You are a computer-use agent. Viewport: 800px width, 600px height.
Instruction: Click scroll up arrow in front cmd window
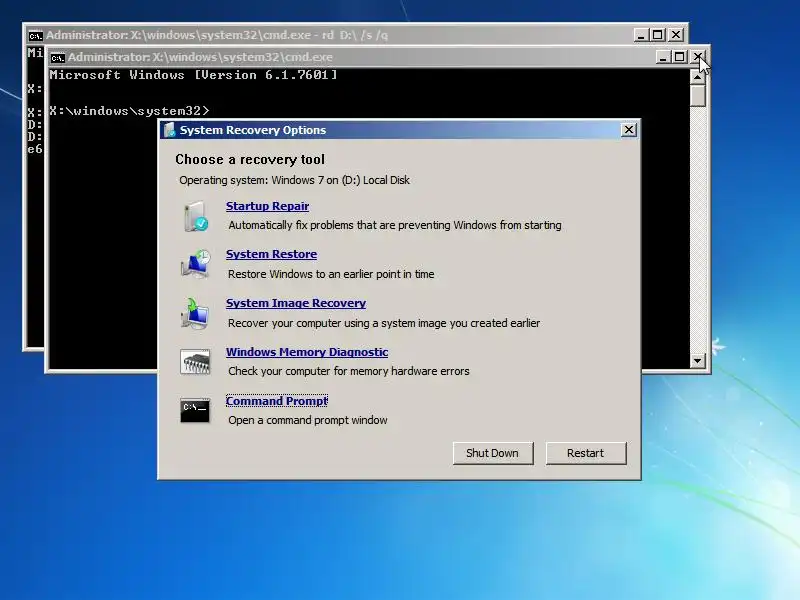tap(697, 77)
